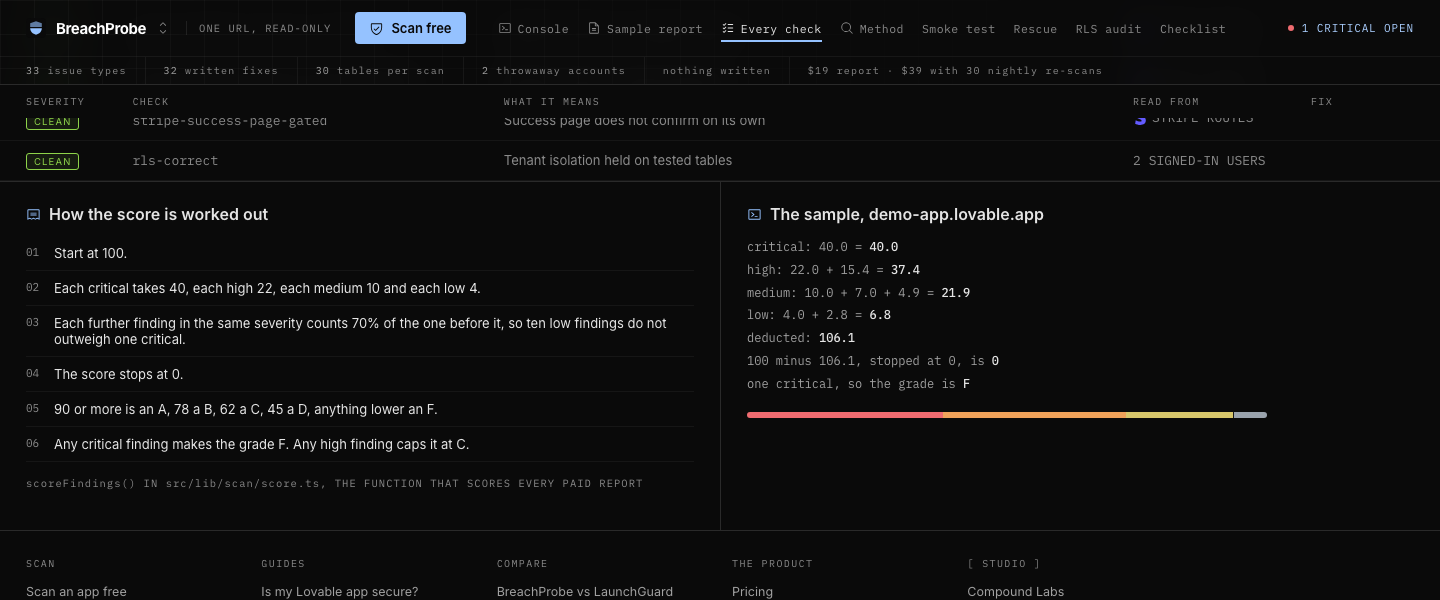The image size is (1440, 600).
Task: Click the 'high: 22.0 + 15.4 = 37.4' line
Action: [x=834, y=270]
